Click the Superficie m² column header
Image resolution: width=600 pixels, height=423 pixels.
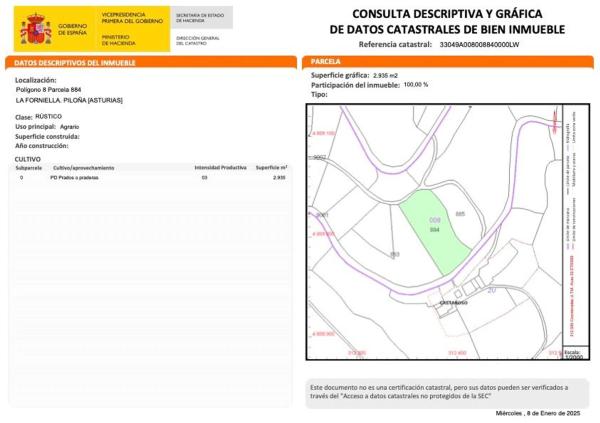(271, 167)
